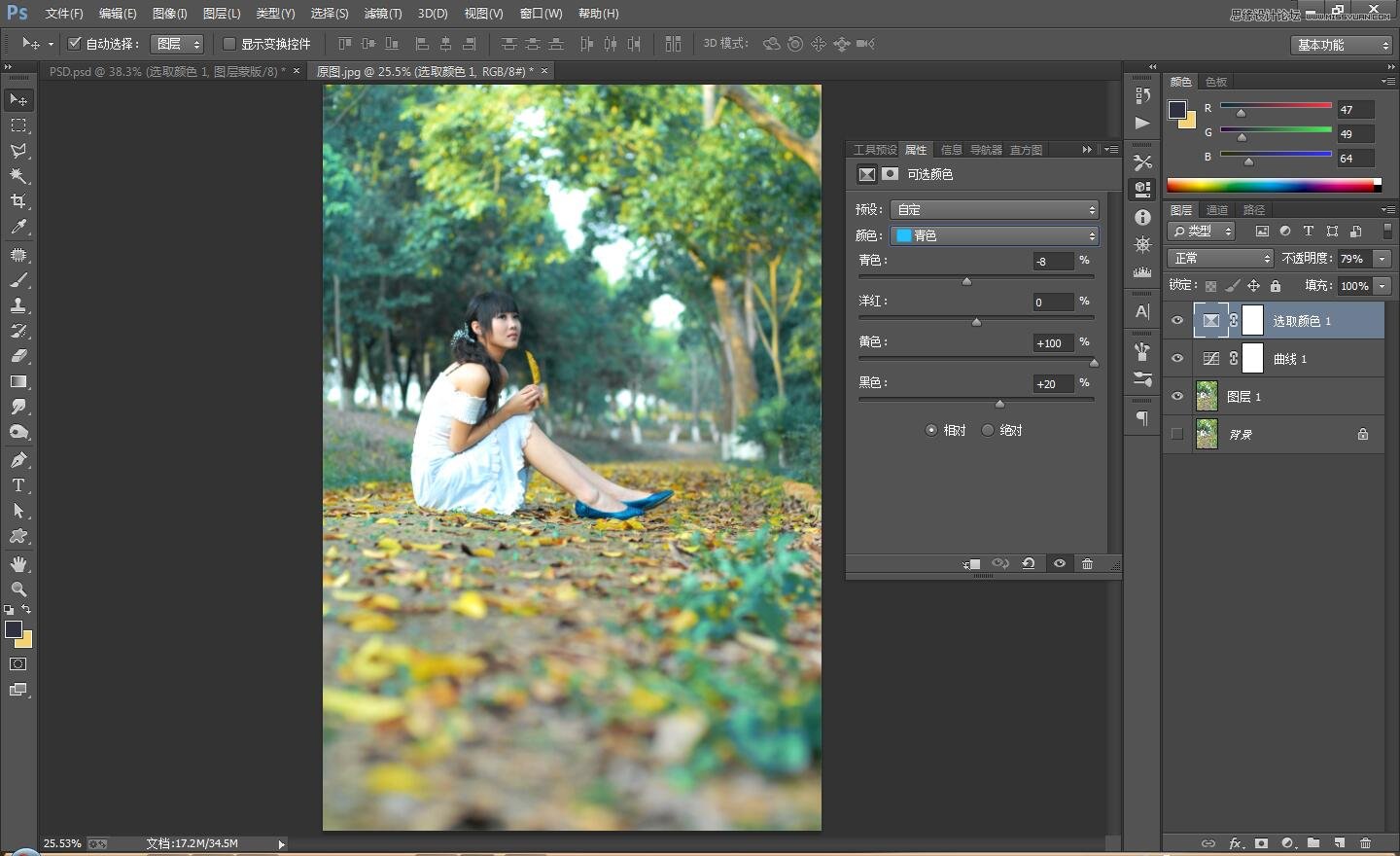Hide the Curves 1 layer

pos(1177,359)
